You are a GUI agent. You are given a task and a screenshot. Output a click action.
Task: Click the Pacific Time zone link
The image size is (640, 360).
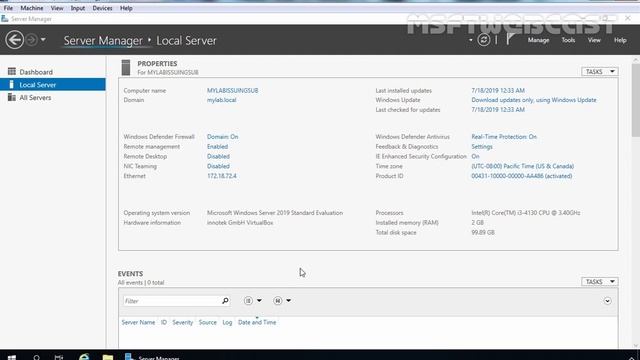click(522, 166)
